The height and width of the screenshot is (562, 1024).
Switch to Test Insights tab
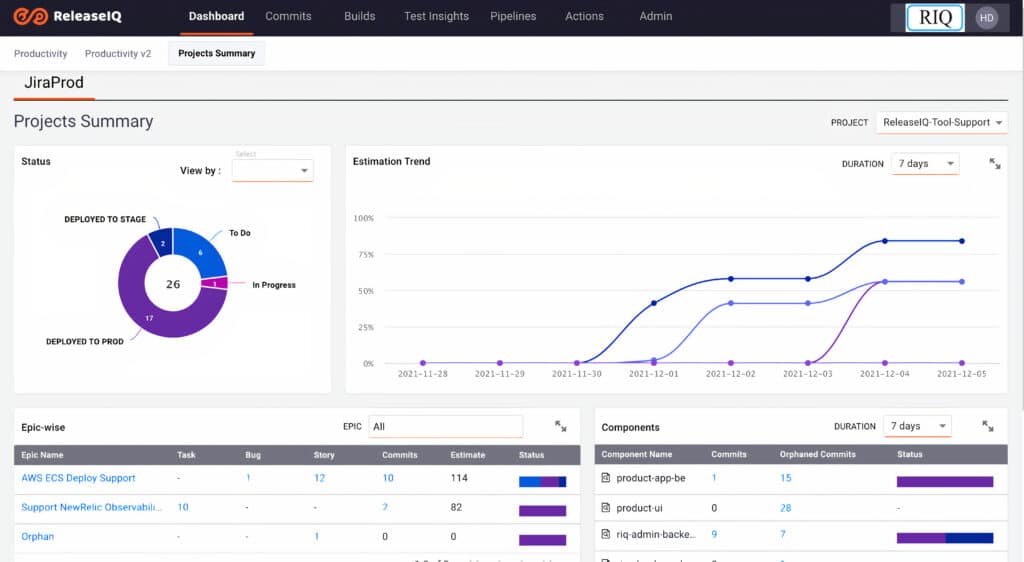coord(436,16)
